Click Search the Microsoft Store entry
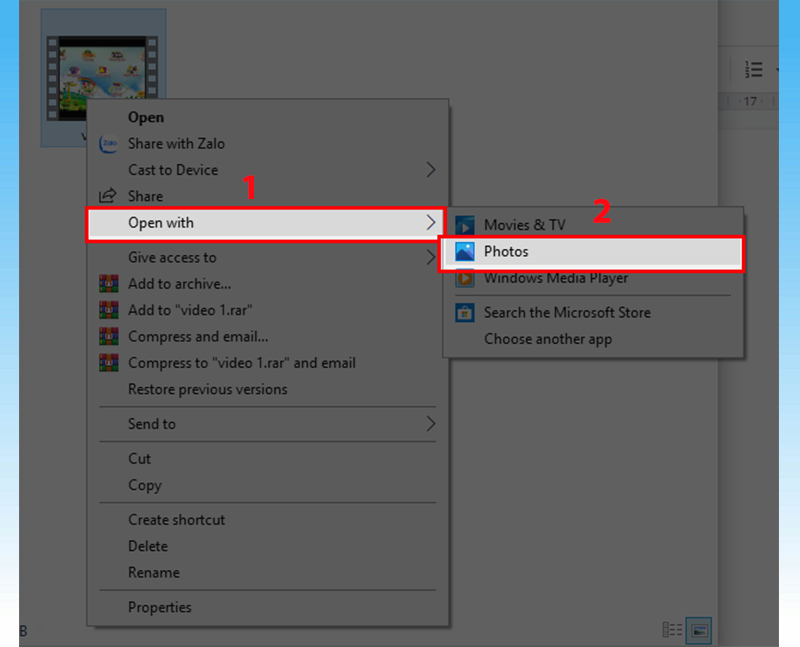This screenshot has height=647, width=800. 566,312
